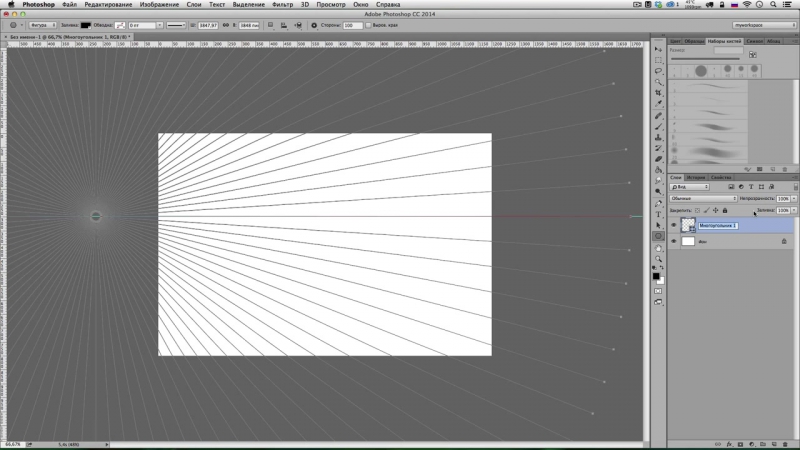Select the Zoom tool in toolbox
This screenshot has height=450, width=800.
point(658,259)
